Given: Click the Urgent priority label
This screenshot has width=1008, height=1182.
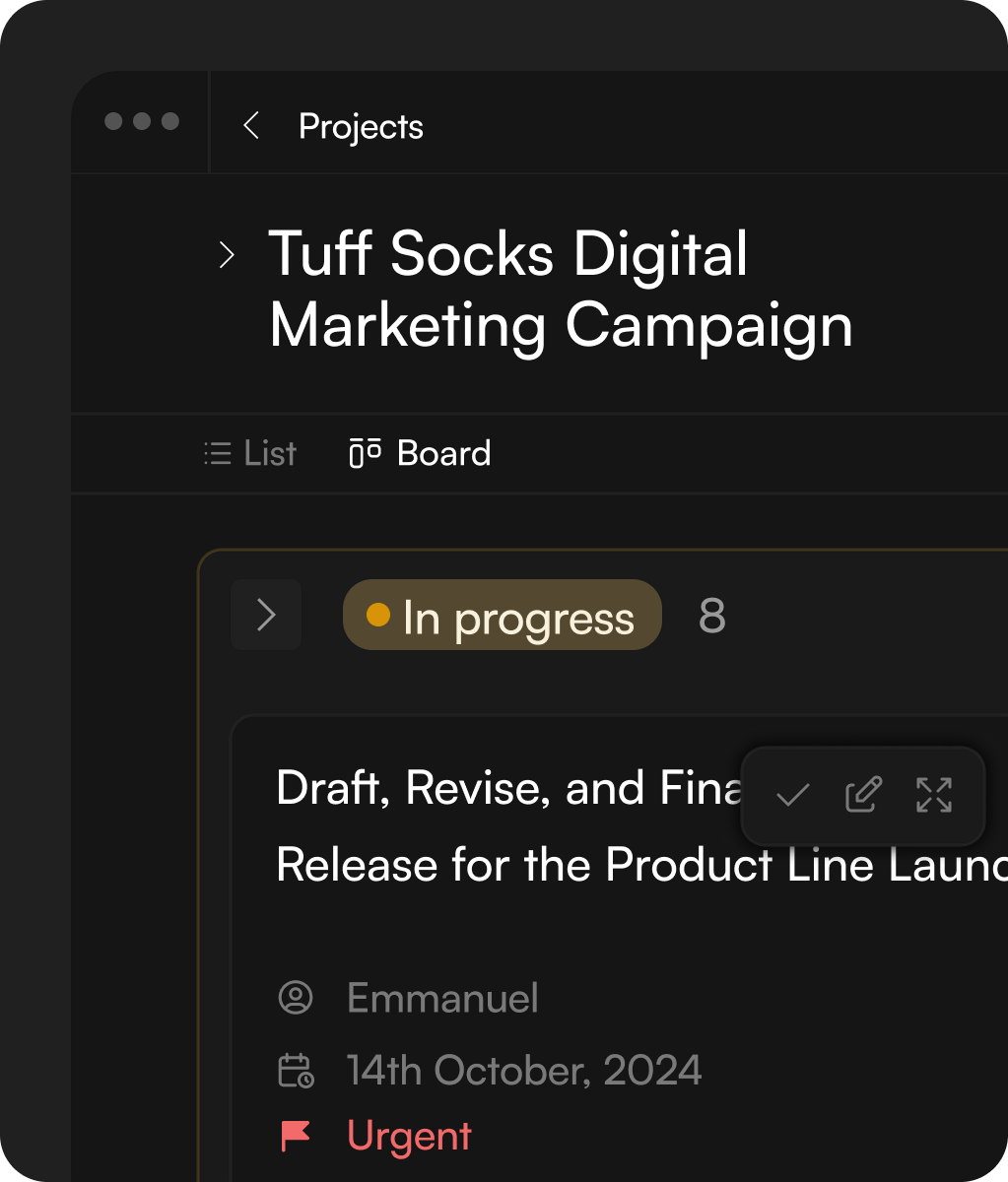Looking at the screenshot, I should click(409, 1136).
